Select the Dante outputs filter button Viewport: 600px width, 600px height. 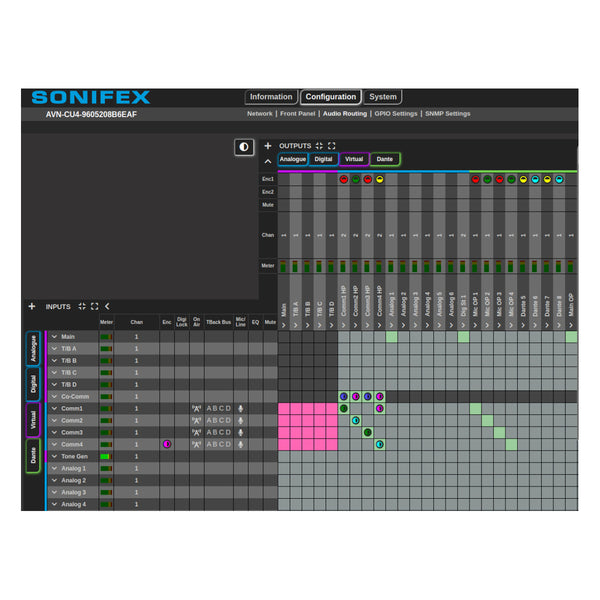point(385,159)
